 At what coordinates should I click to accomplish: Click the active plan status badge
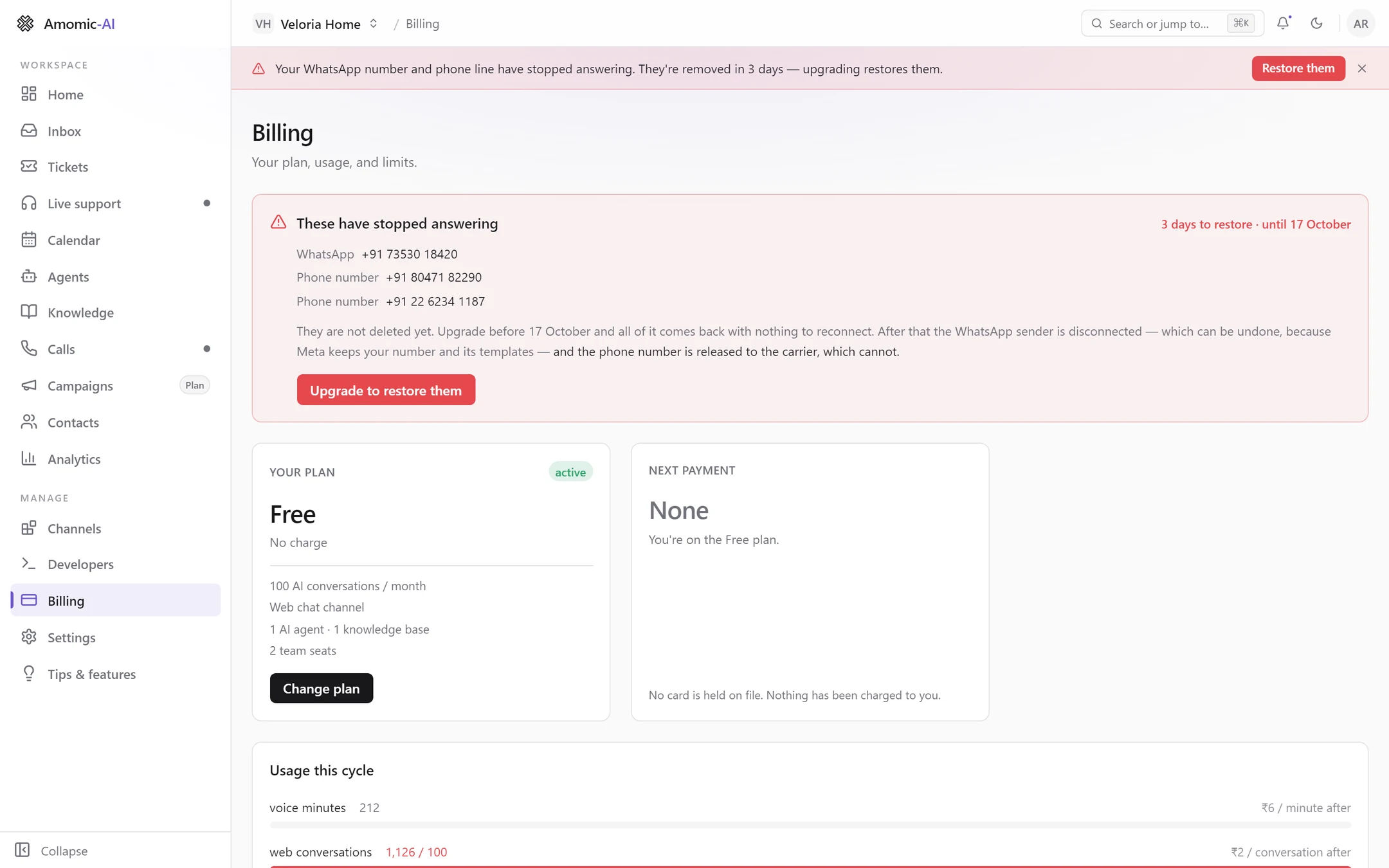click(570, 472)
